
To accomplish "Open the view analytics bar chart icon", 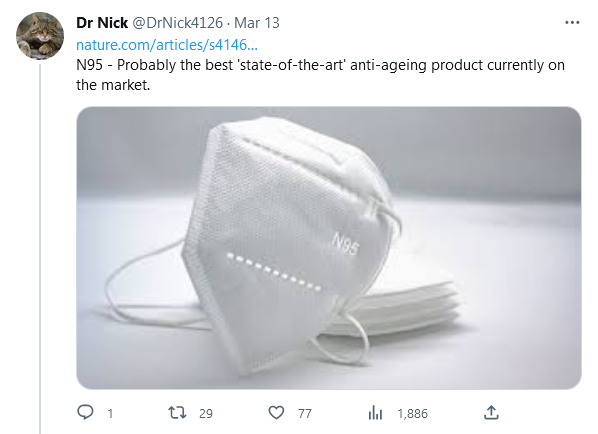I will [x=375, y=413].
